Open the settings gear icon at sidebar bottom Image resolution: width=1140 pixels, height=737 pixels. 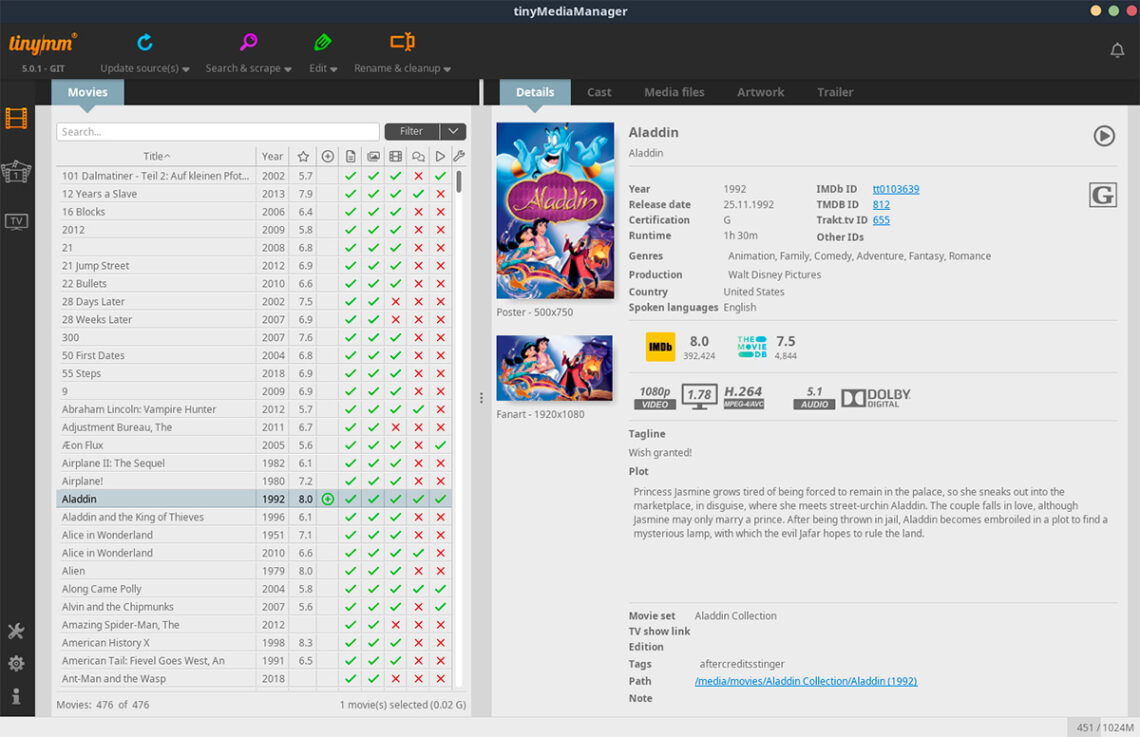[16, 663]
